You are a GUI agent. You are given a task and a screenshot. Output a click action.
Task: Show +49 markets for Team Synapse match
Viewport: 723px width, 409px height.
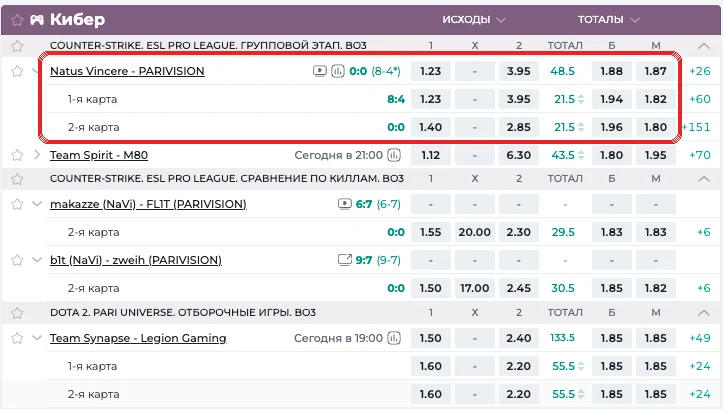click(x=699, y=338)
